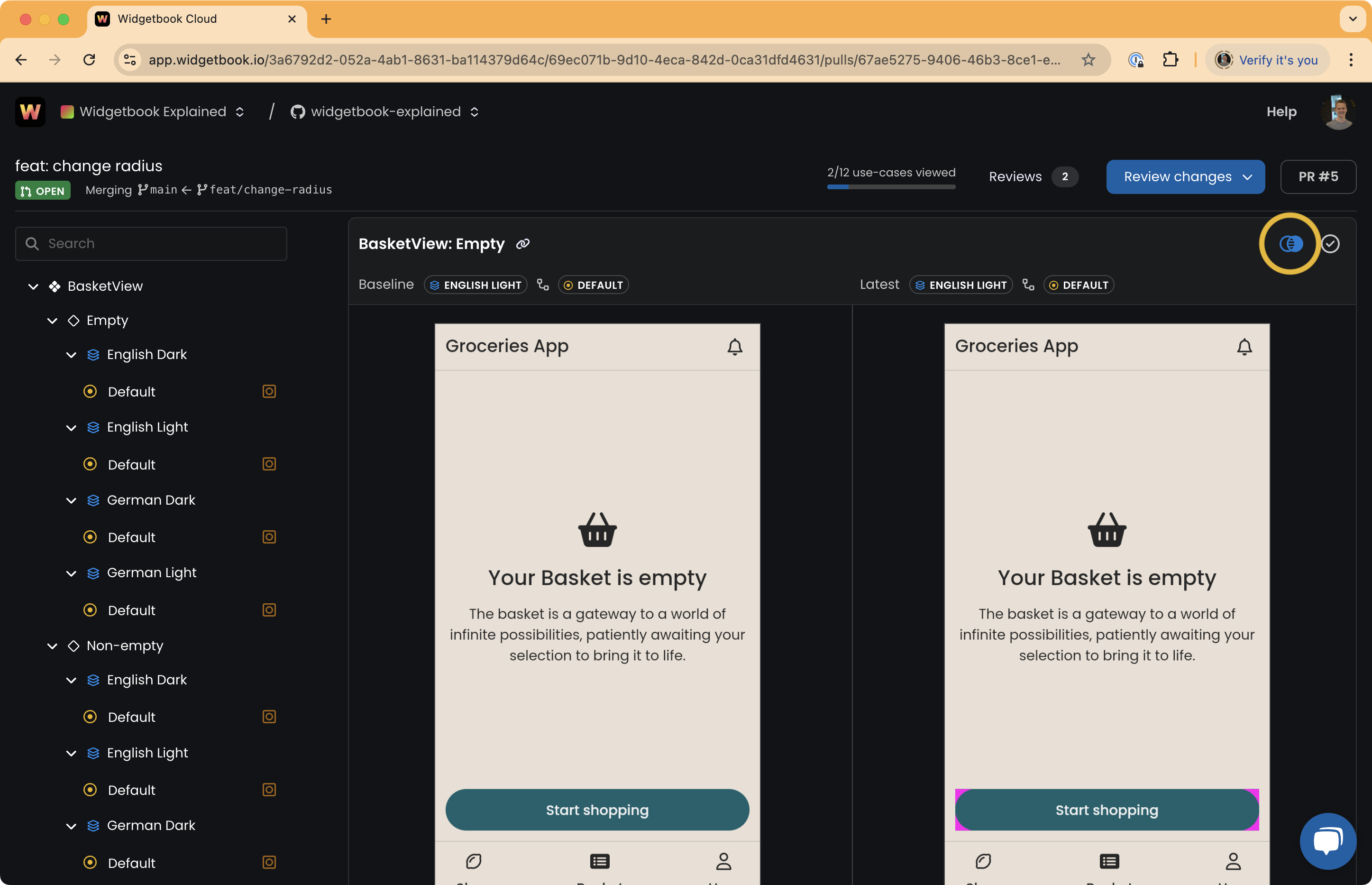The height and width of the screenshot is (885, 1372).
Task: Toggle the diff overlay comparison icon
Action: pyautogui.click(x=1290, y=244)
